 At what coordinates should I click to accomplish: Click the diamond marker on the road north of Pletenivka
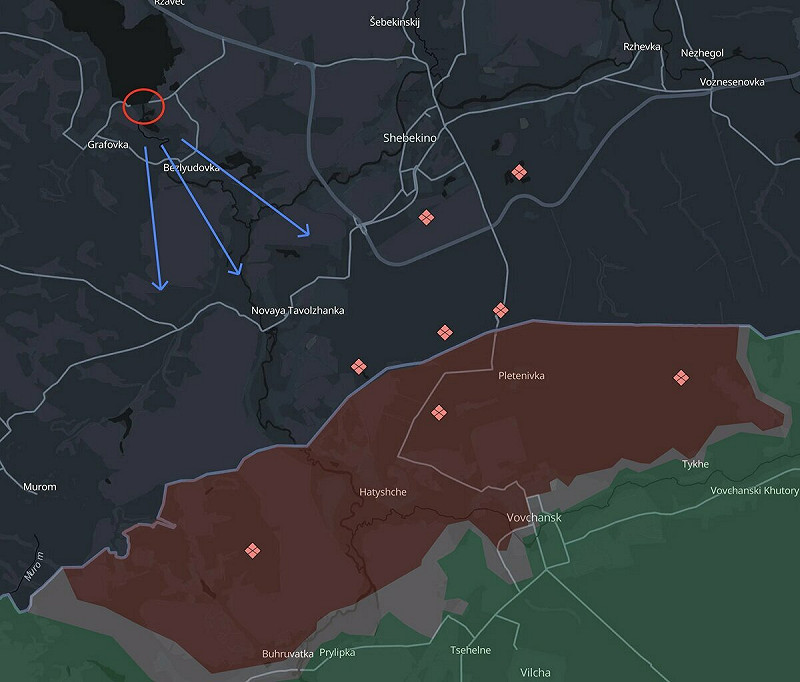point(501,310)
